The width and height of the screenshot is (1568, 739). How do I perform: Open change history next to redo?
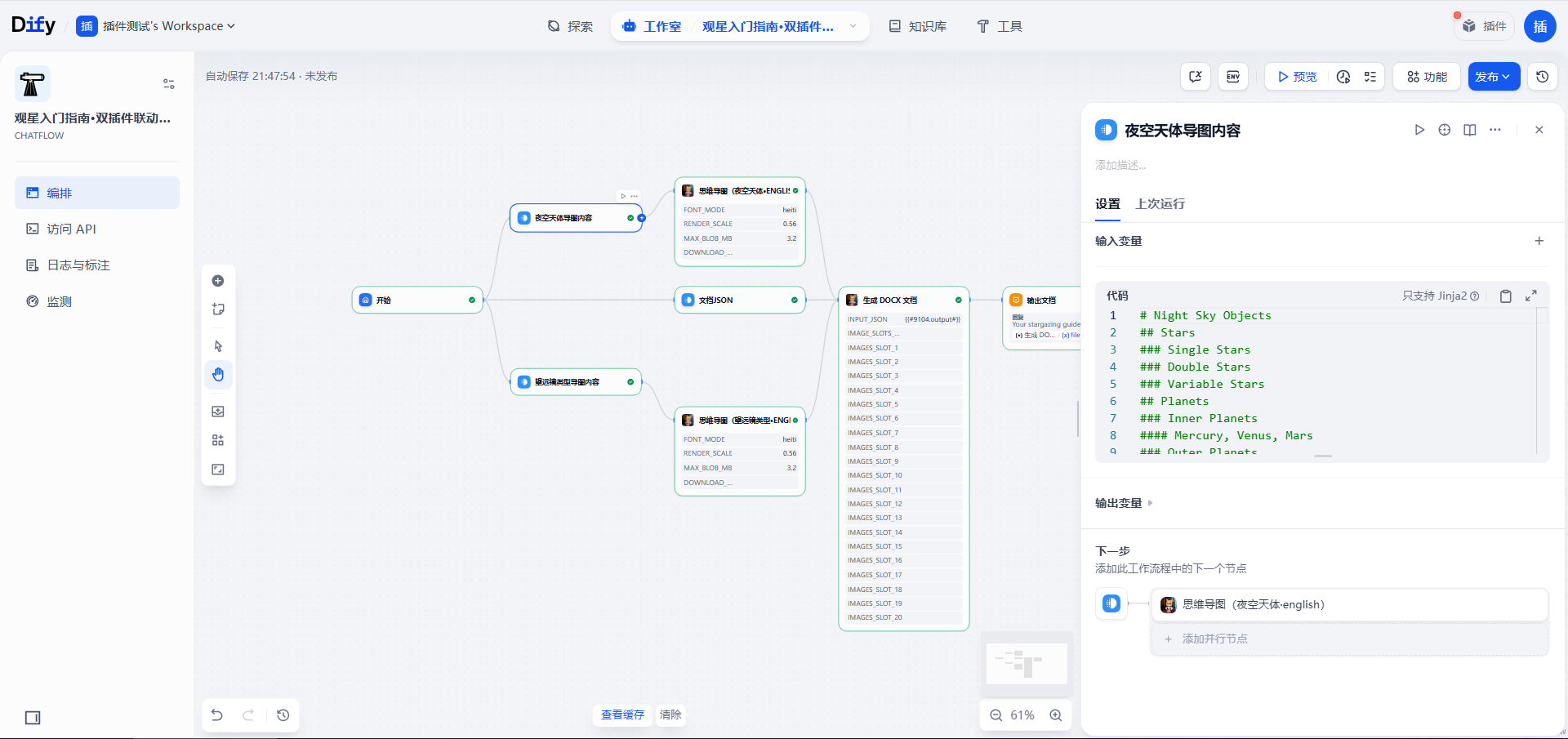coord(283,715)
